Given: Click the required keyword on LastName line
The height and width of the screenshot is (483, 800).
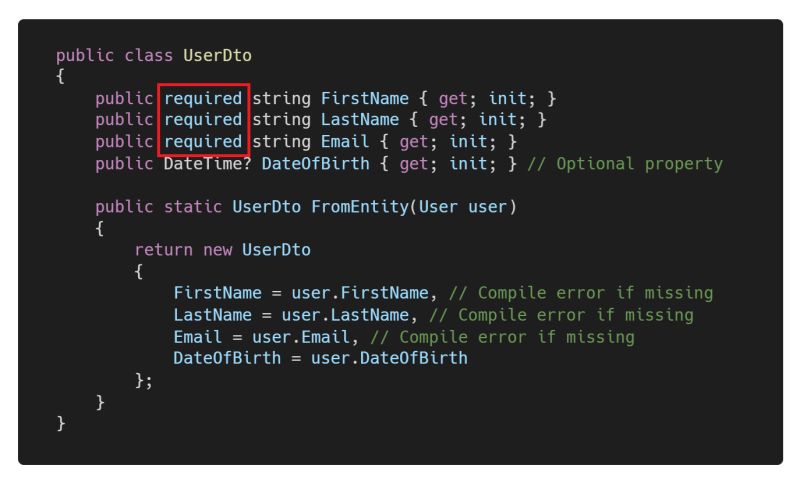Looking at the screenshot, I should tap(203, 120).
